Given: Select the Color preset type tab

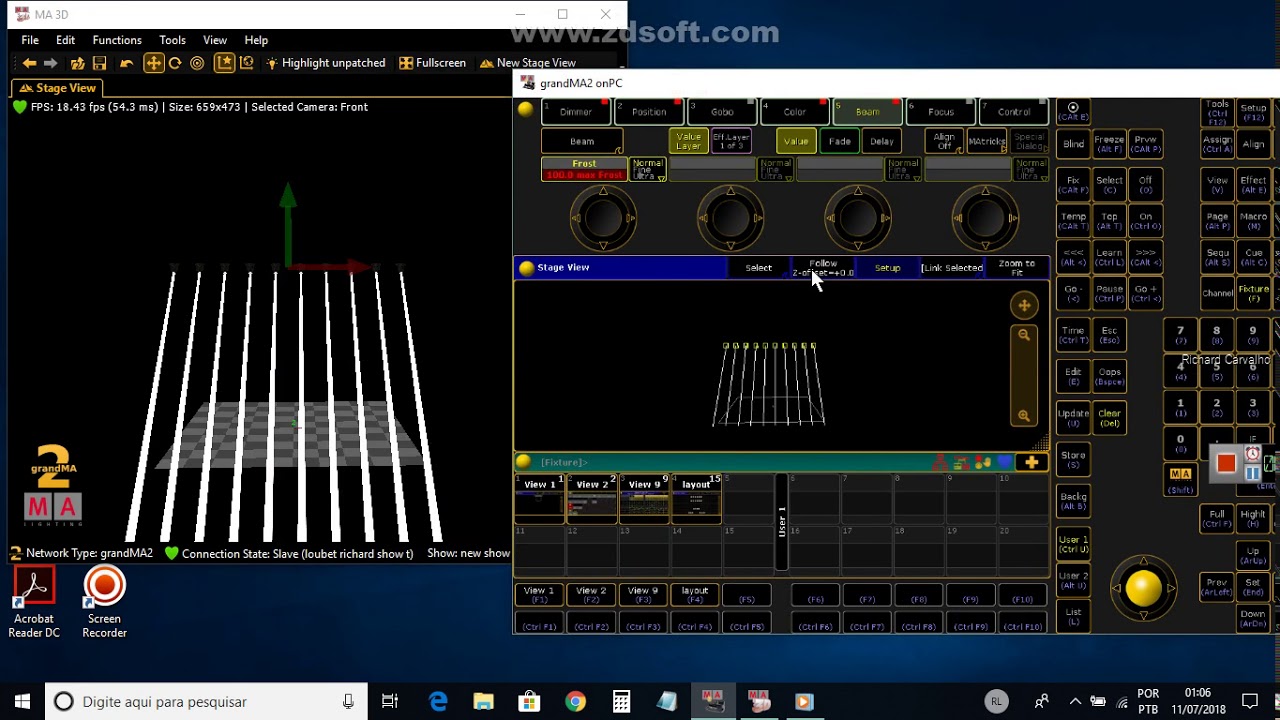Looking at the screenshot, I should click(x=794, y=111).
